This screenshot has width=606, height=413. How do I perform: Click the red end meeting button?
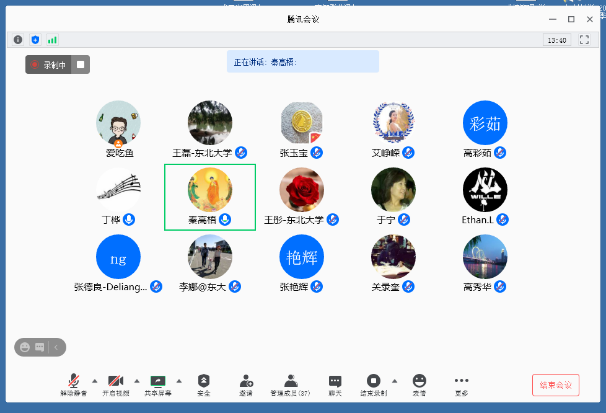tap(555, 385)
